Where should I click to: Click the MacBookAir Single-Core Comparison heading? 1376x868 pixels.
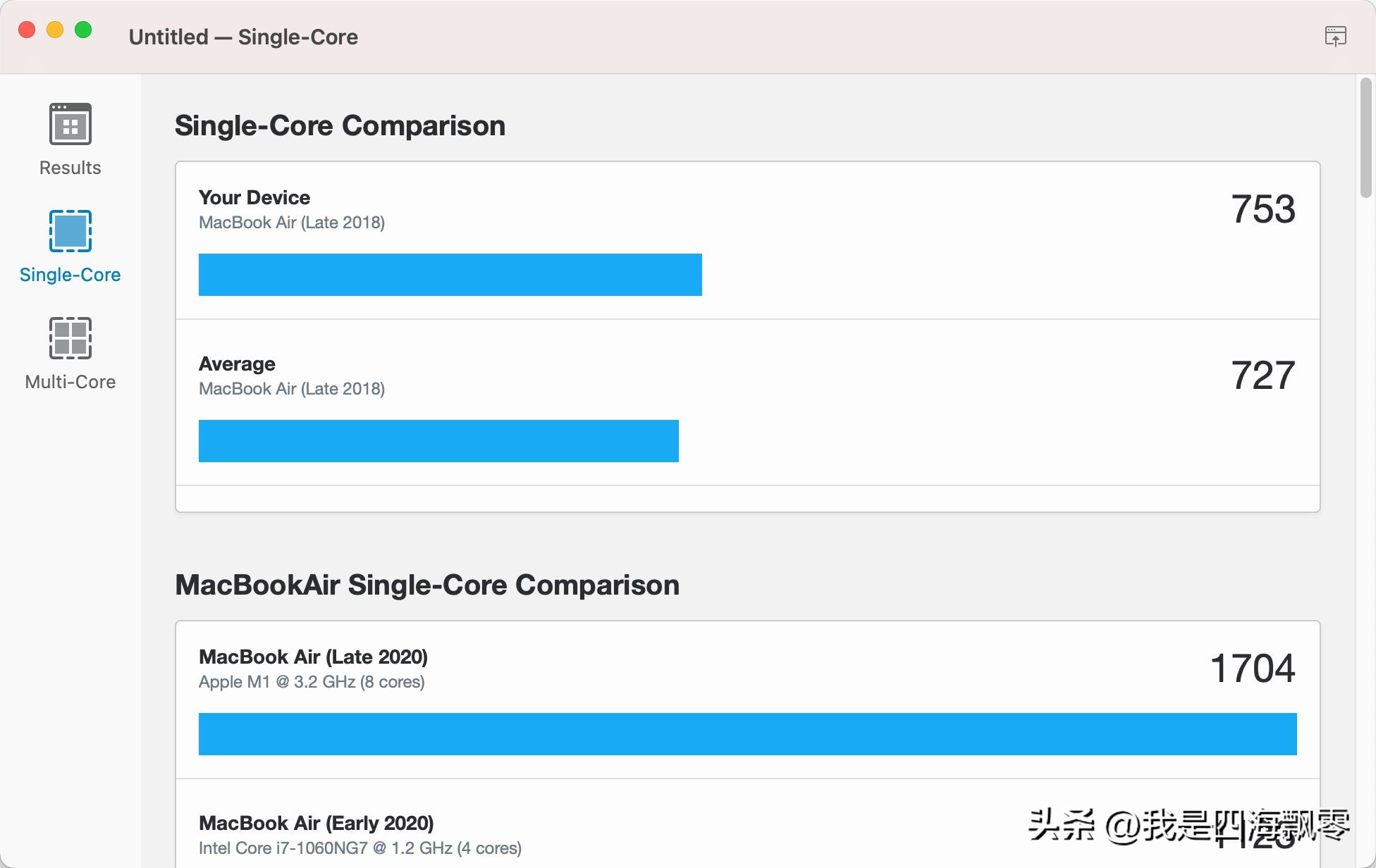(x=427, y=585)
